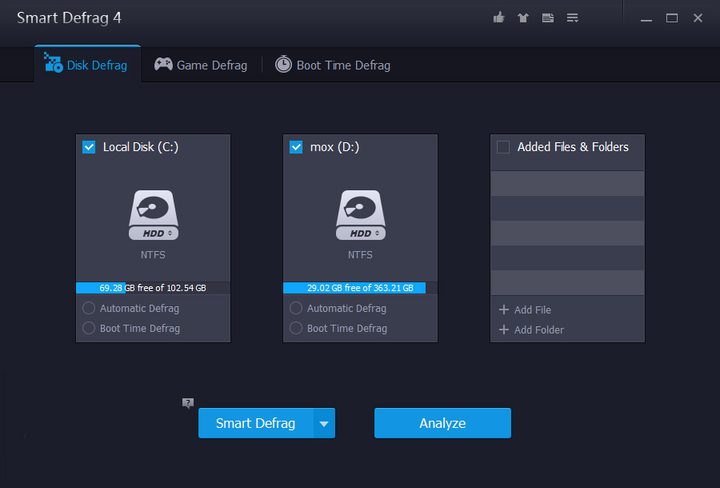Screen dimensions: 720x488
Task: Click the Added Files & Folders heading
Action: [x=573, y=147]
